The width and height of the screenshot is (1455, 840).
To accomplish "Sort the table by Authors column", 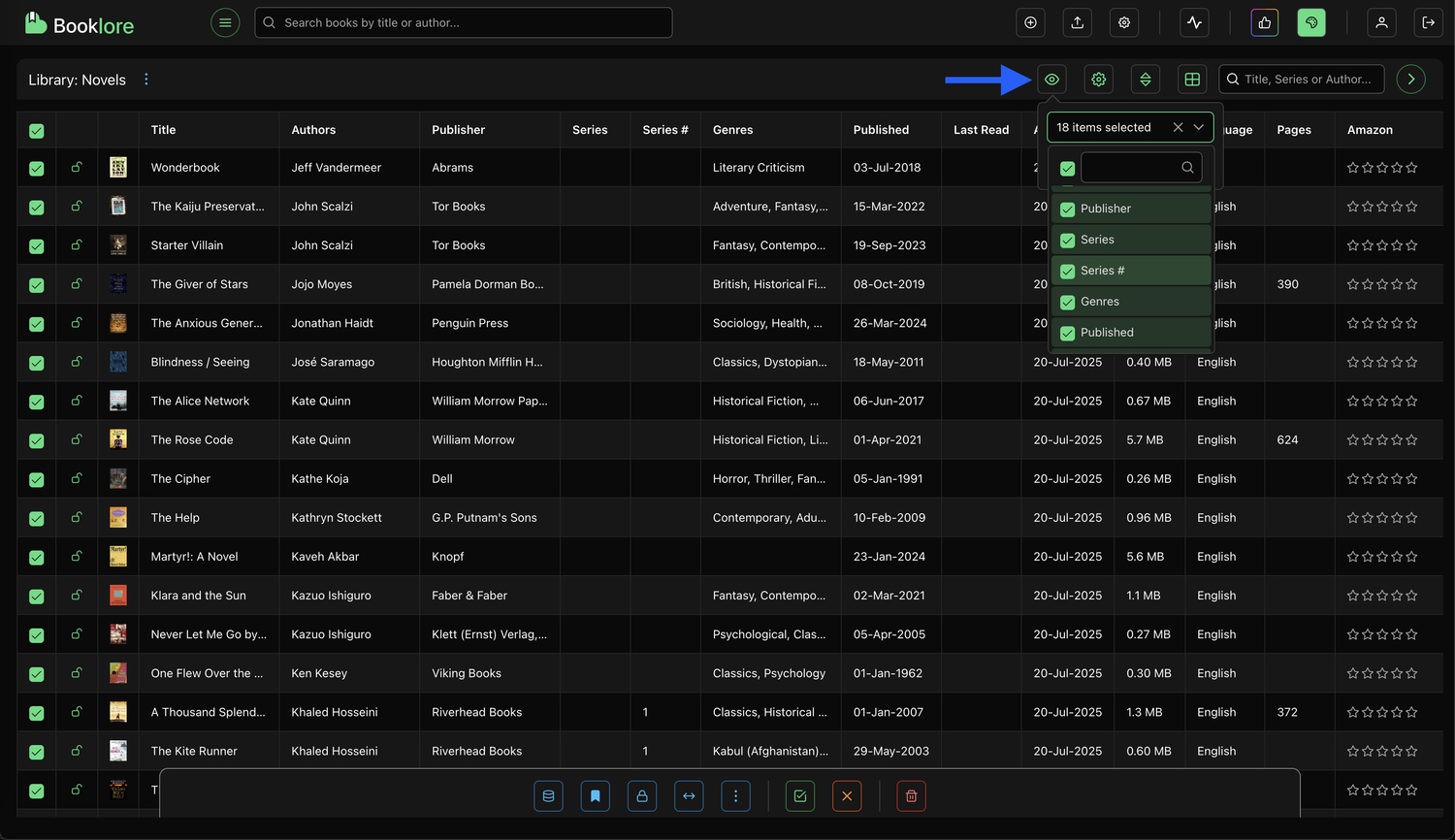I will pos(313,130).
